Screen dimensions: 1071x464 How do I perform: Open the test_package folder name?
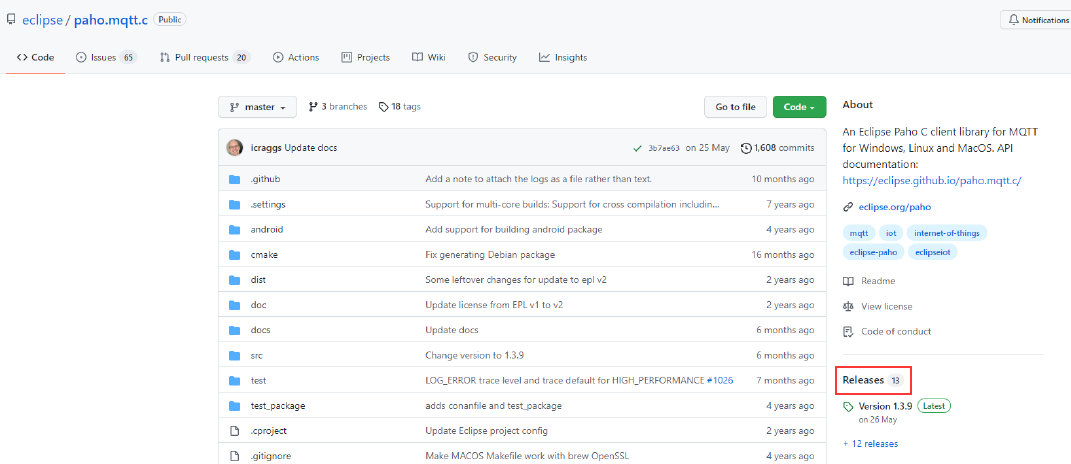click(278, 406)
